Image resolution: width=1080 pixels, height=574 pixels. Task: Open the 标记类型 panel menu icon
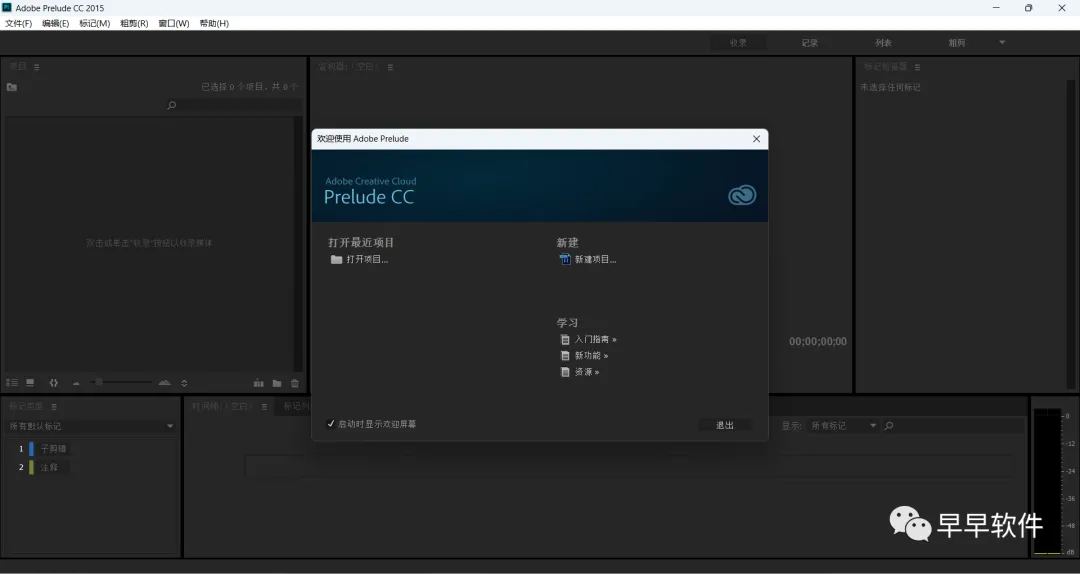54,407
